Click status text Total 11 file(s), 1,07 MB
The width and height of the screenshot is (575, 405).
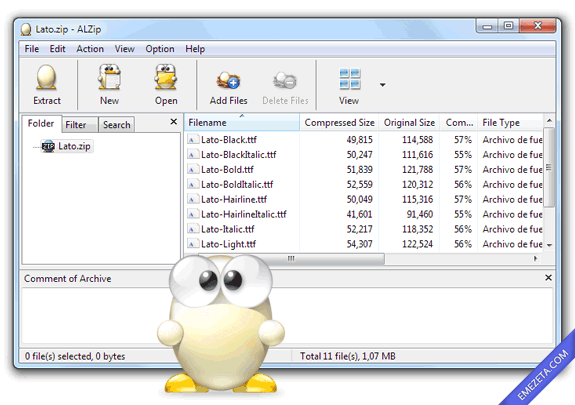348,356
